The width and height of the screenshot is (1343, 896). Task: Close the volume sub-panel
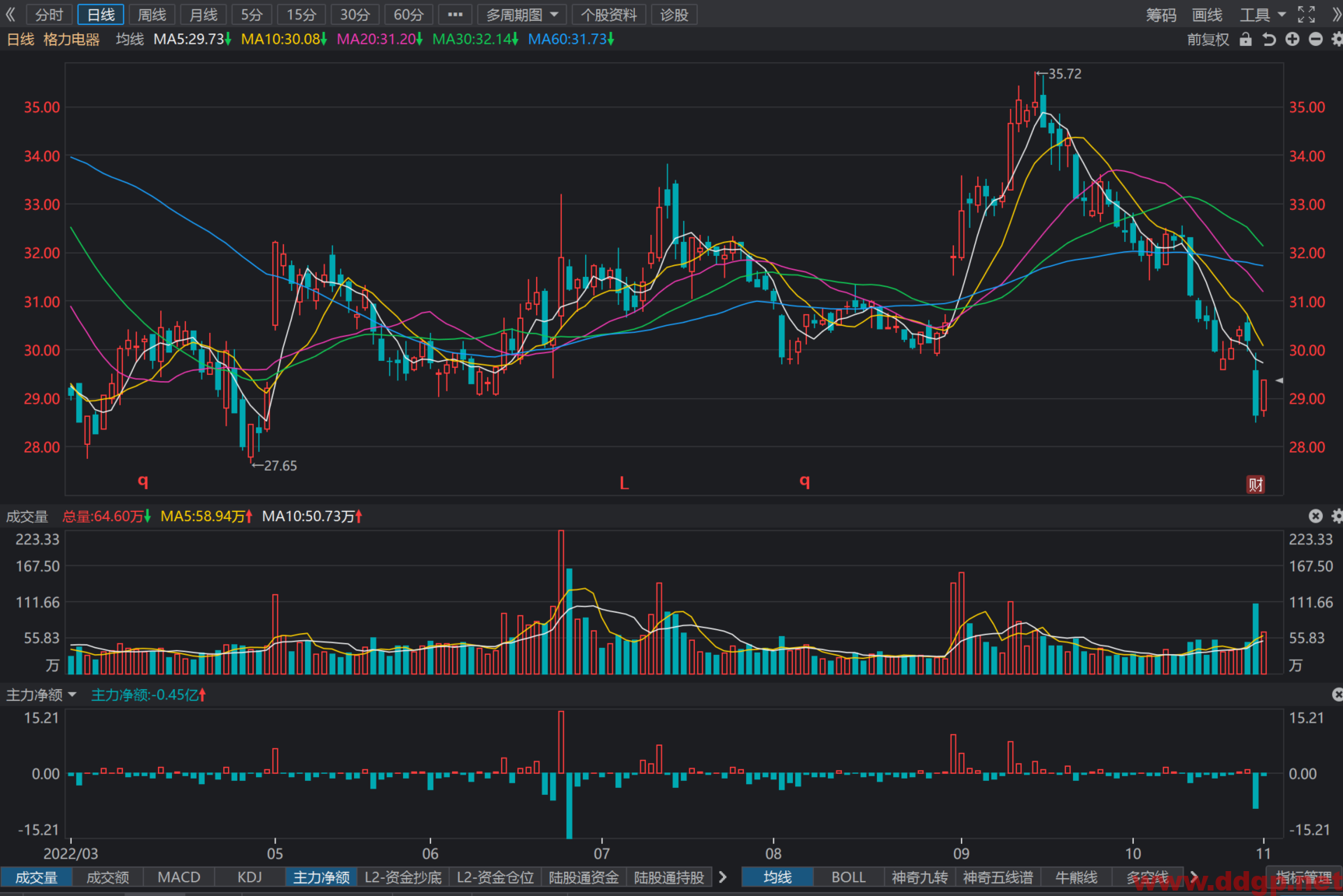tap(1316, 516)
